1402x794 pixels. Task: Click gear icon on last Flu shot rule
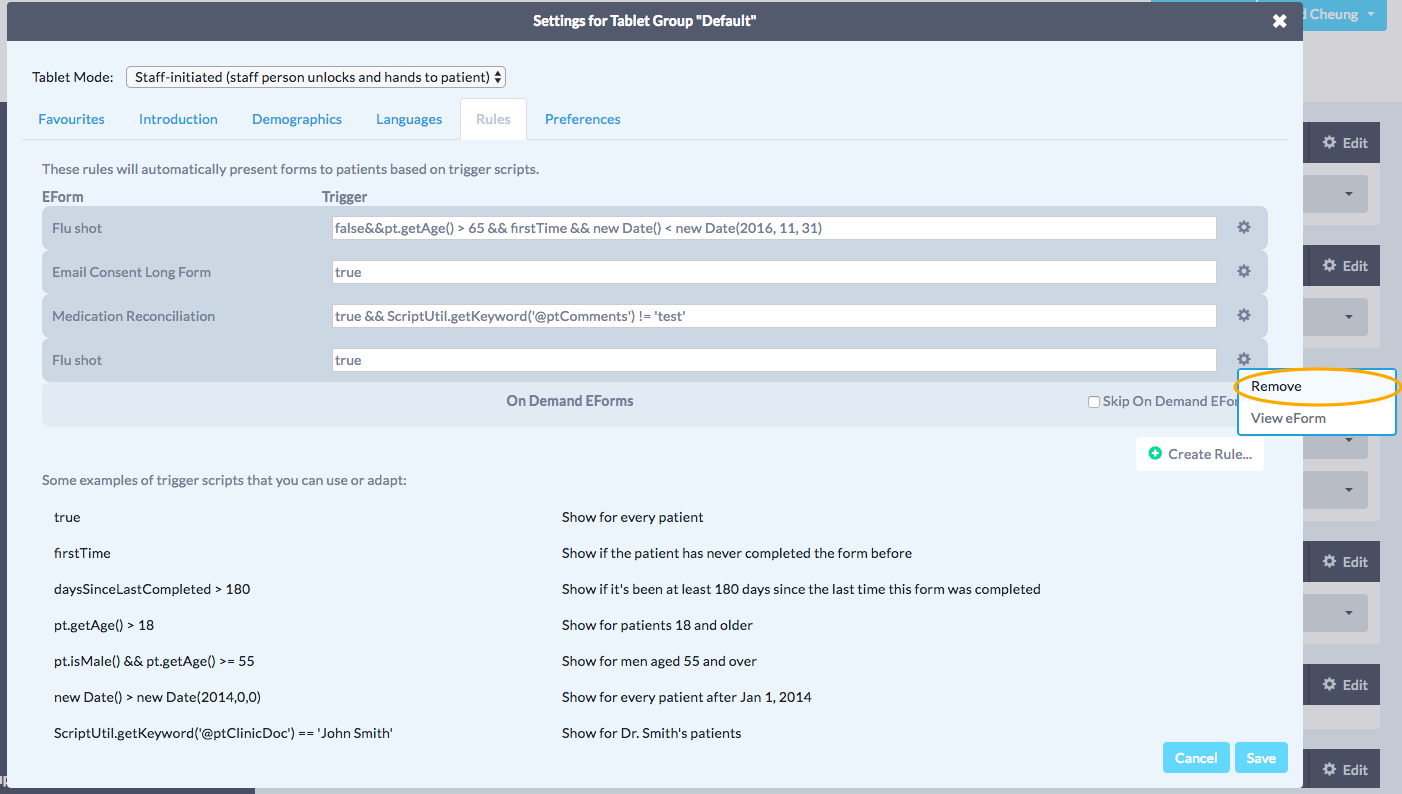1244,360
